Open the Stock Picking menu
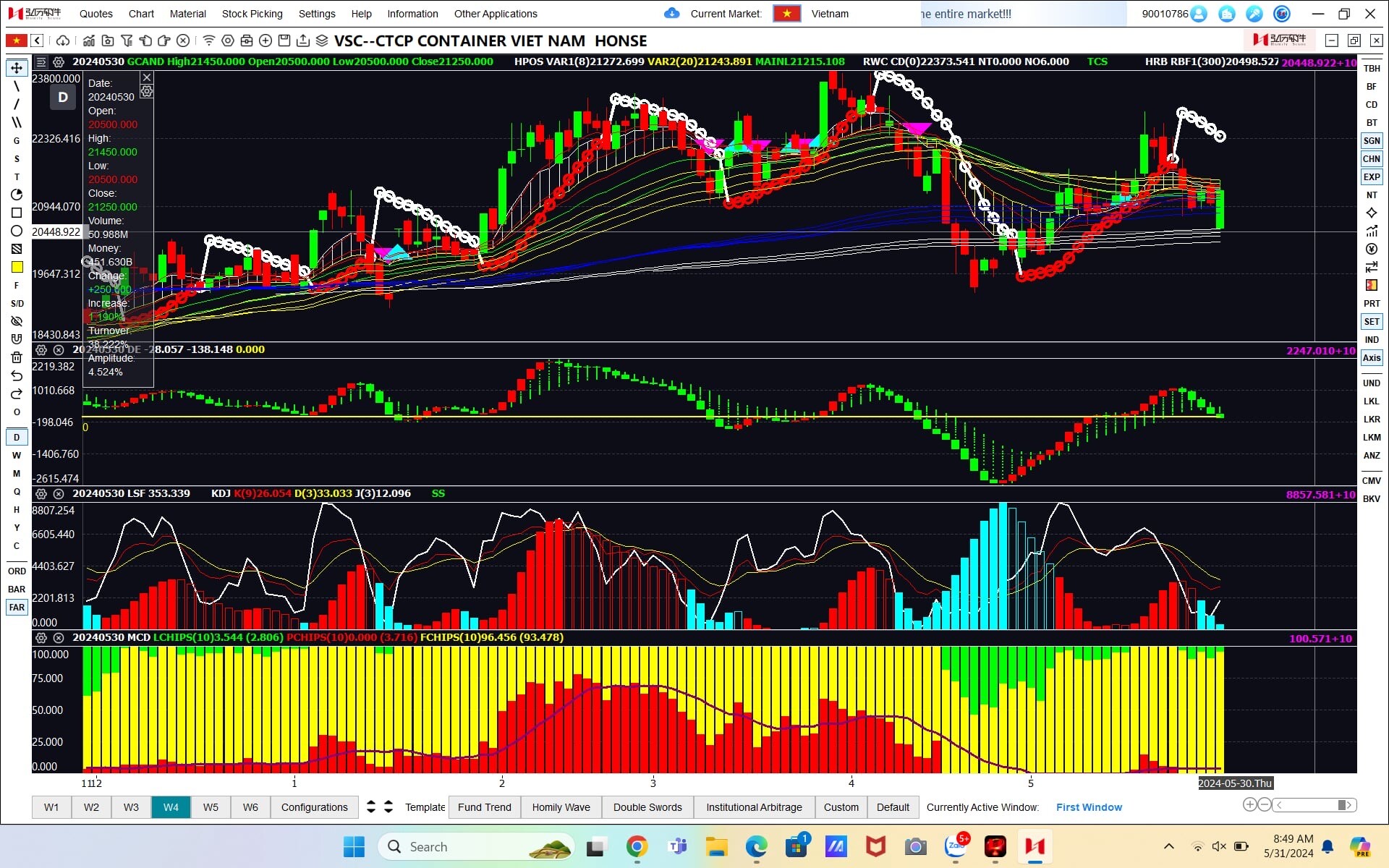 [x=252, y=14]
